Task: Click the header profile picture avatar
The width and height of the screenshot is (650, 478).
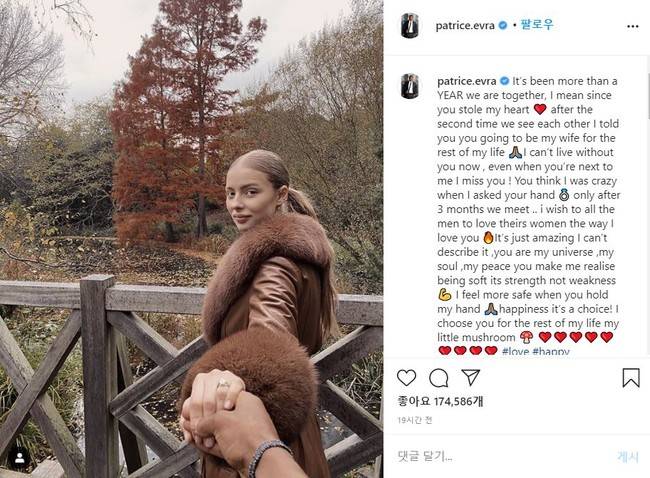Action: pos(410,25)
